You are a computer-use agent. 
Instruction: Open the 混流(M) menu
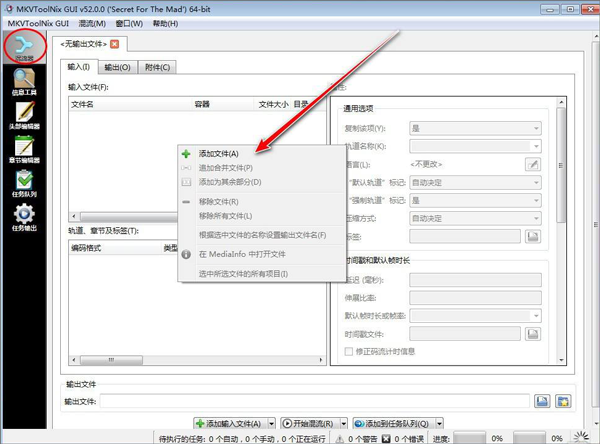click(x=92, y=24)
